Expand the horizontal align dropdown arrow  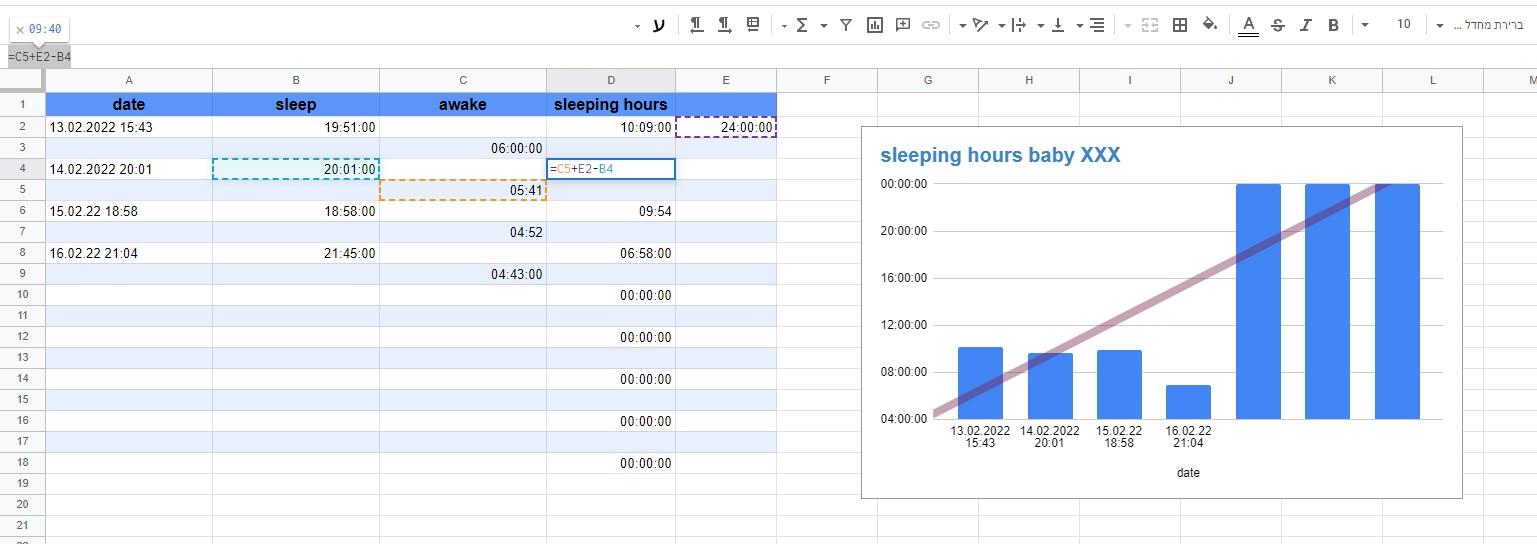coord(1080,26)
